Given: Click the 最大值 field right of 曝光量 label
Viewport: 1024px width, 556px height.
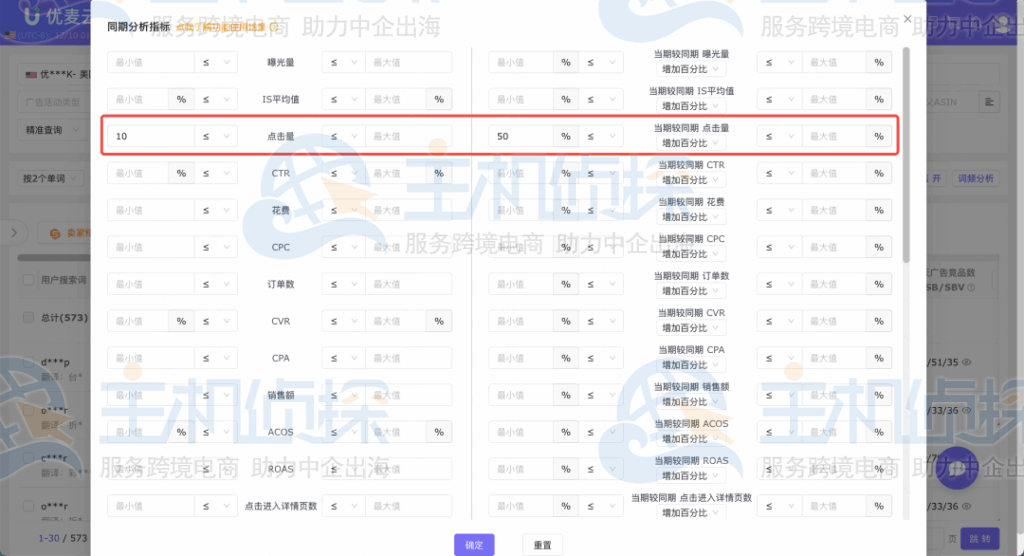Looking at the screenshot, I should click(x=409, y=62).
